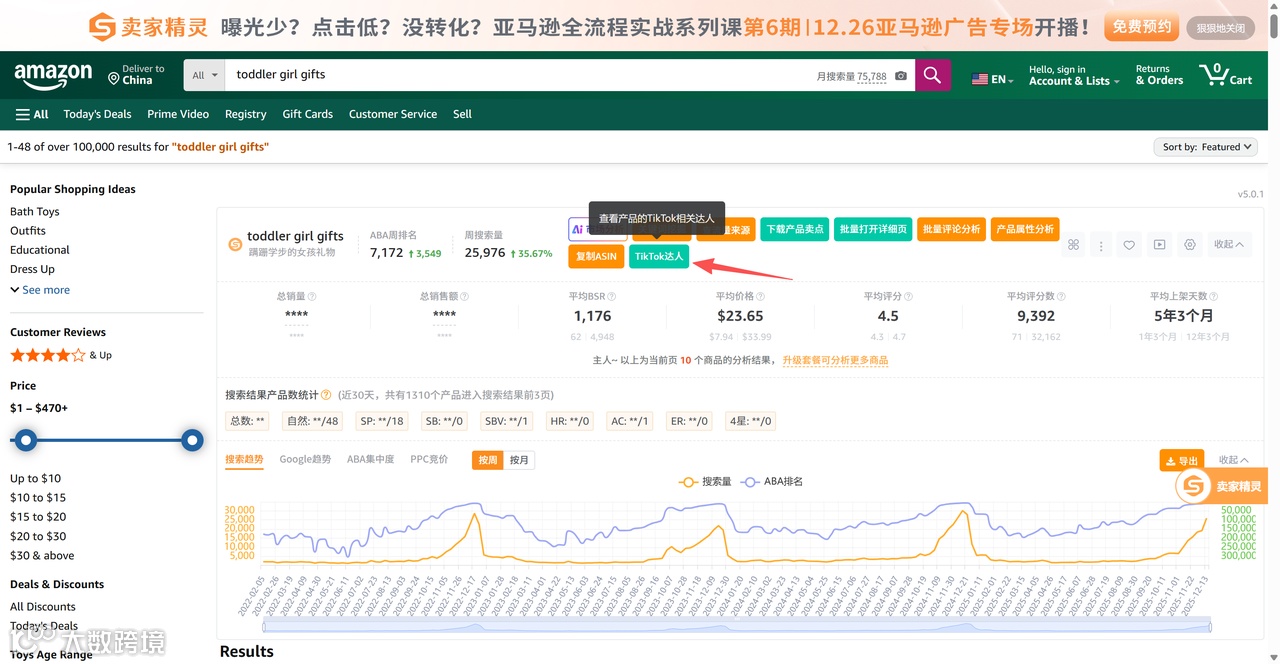Switch to the PPC竞价 tab
Image resolution: width=1280 pixels, height=664 pixels.
[x=429, y=460]
